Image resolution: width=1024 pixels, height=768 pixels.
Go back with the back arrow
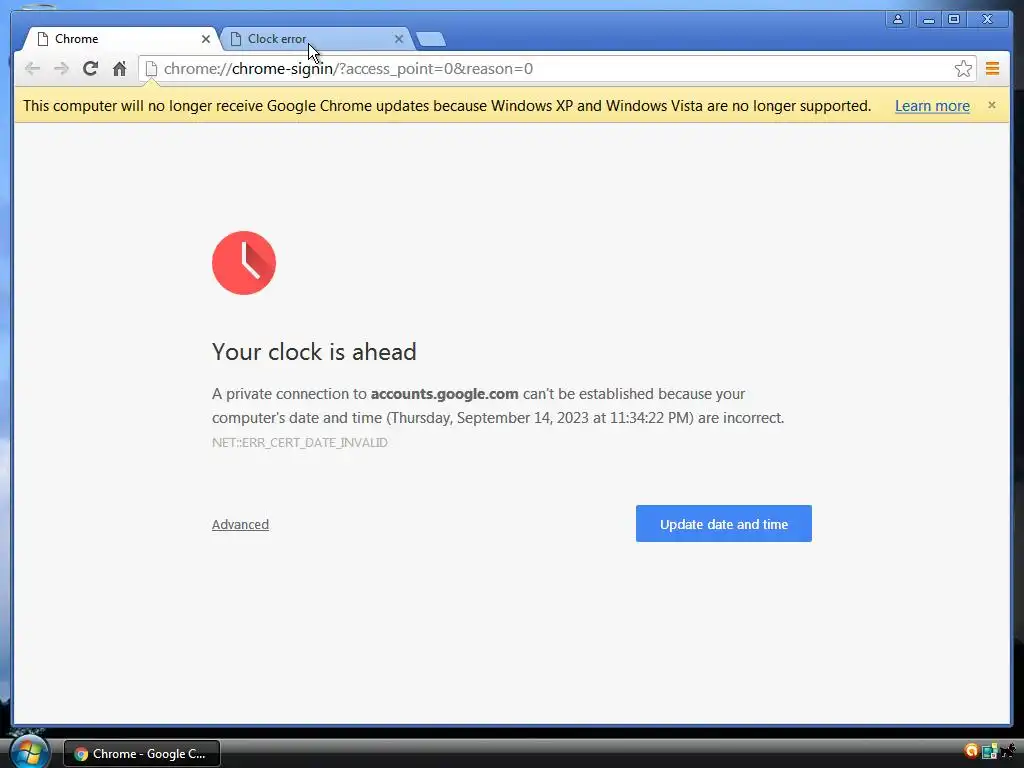coord(32,69)
